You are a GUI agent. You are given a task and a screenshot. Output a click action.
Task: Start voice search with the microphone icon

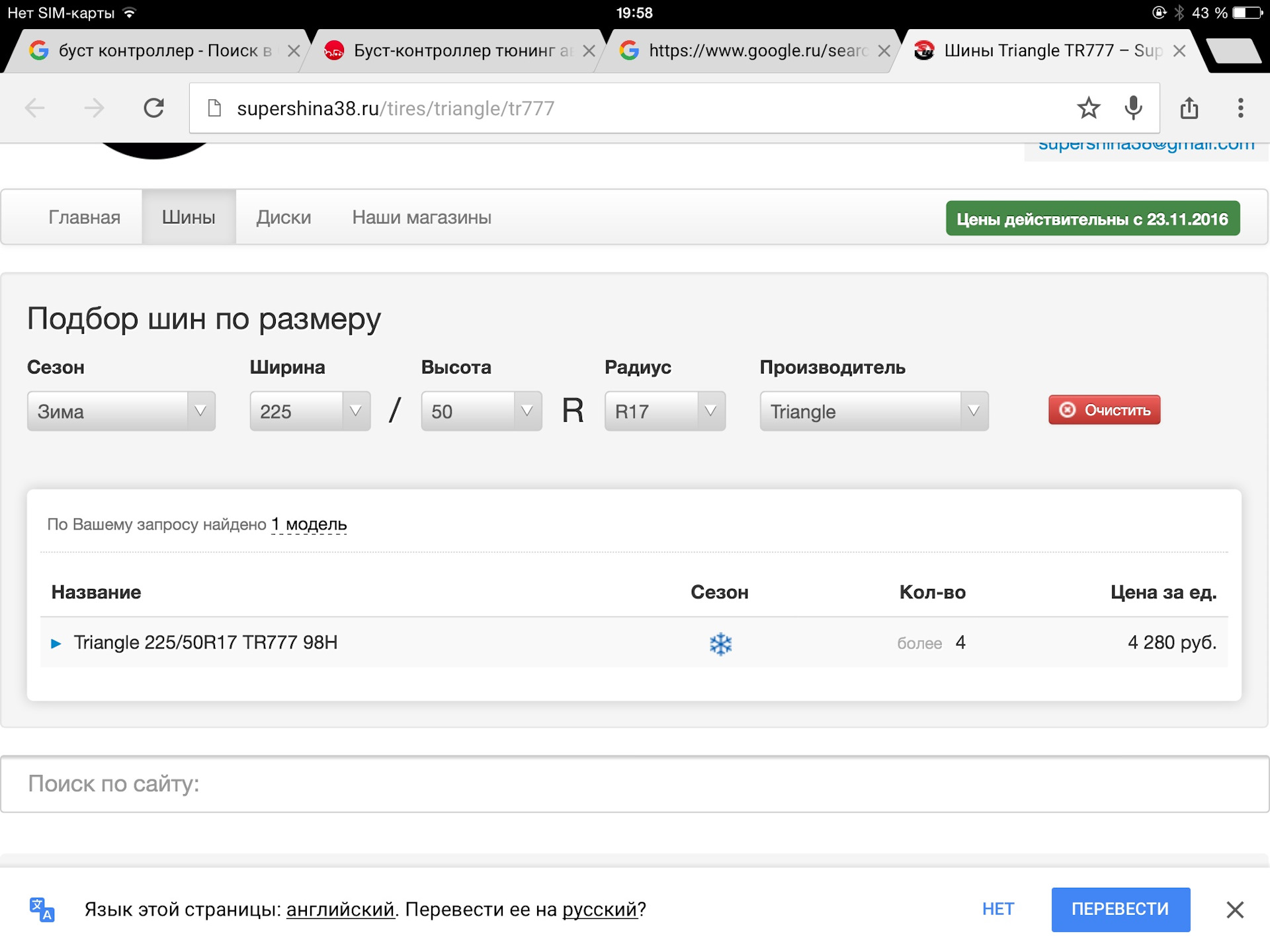click(x=1133, y=108)
